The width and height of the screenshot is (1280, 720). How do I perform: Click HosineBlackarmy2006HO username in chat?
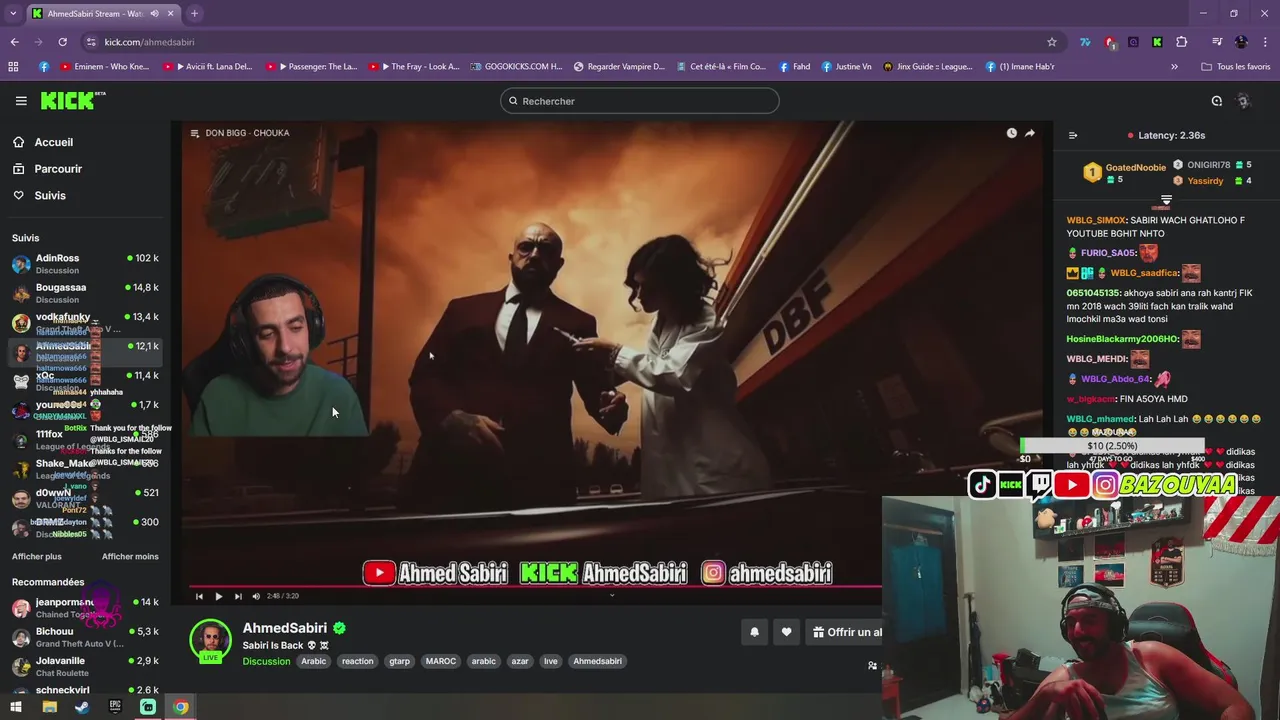click(1123, 339)
